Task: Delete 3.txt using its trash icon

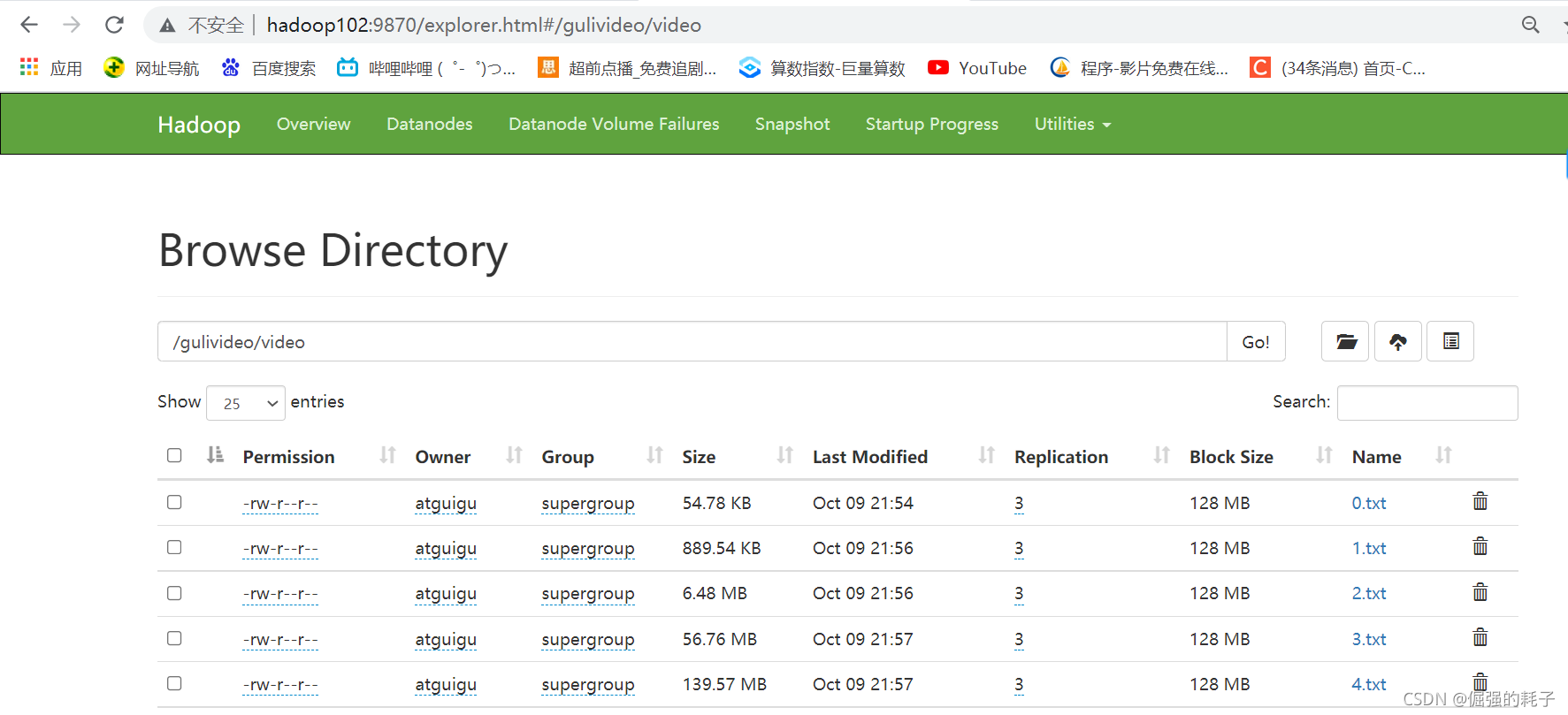Action: 1480,638
